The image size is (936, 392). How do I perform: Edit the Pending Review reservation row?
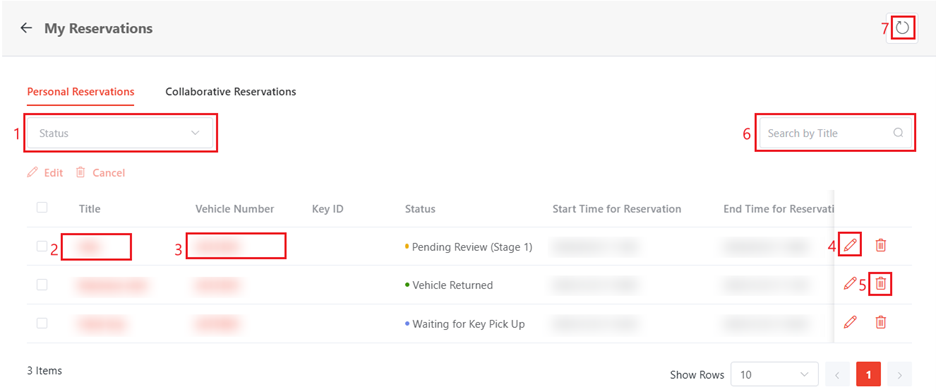click(851, 245)
